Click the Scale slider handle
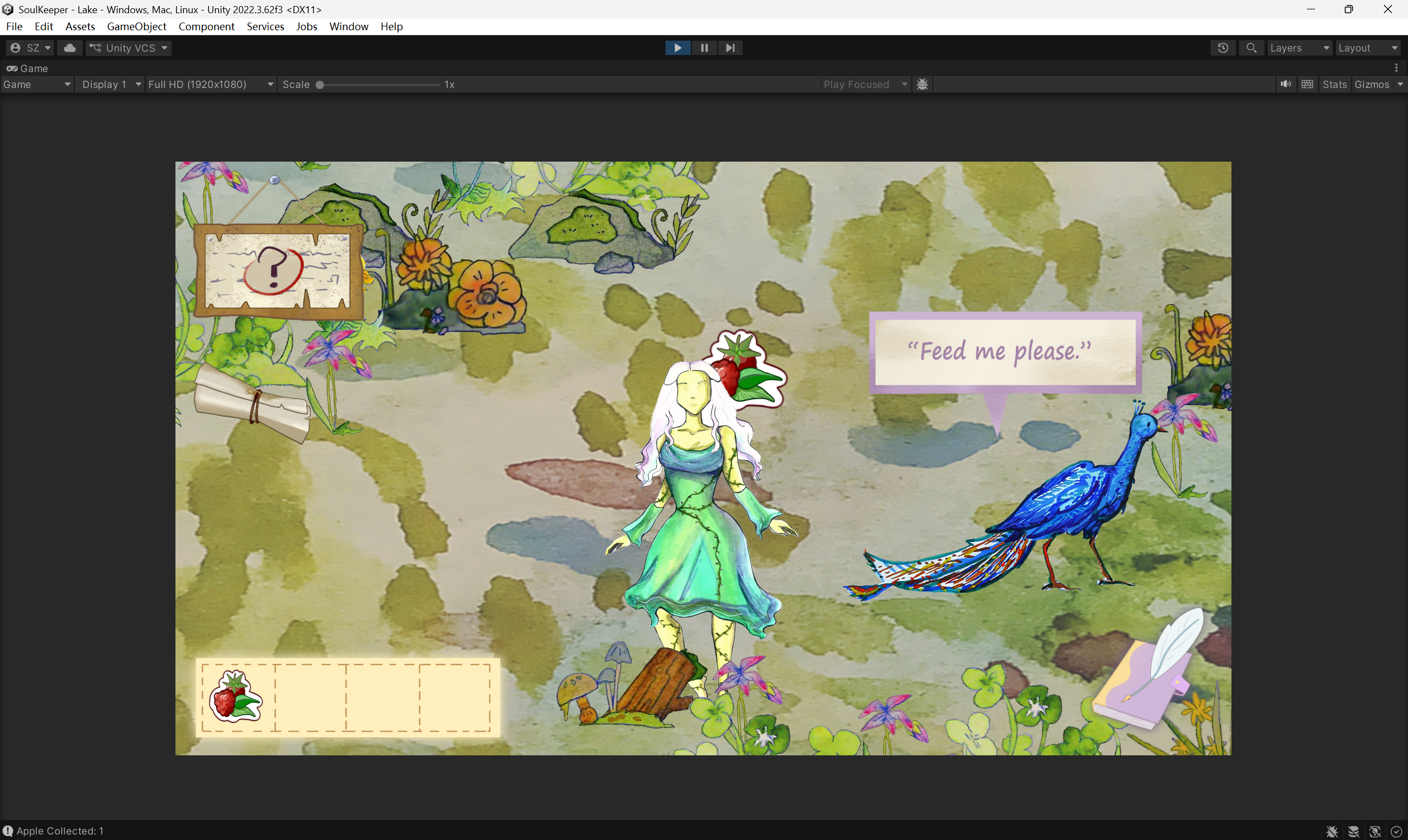This screenshot has width=1408, height=840. pyautogui.click(x=320, y=85)
